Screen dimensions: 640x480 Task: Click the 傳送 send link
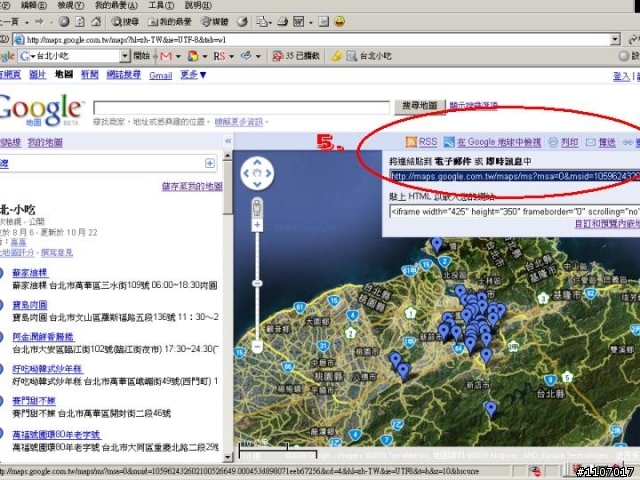coord(601,142)
